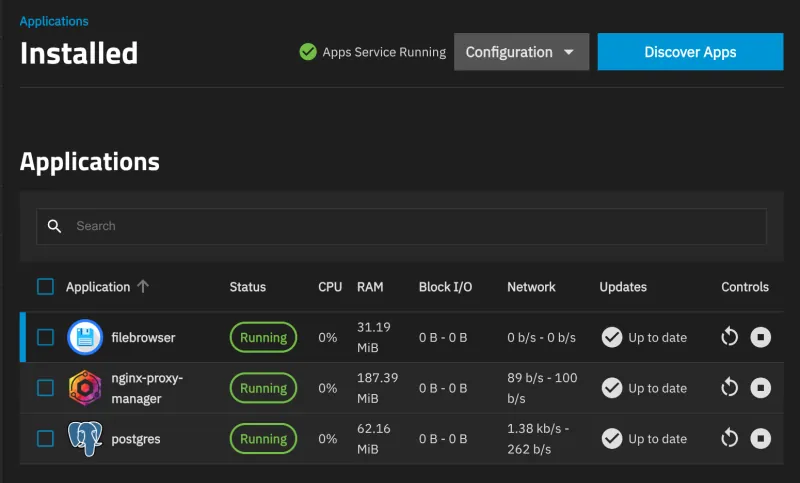
Task: Stop the filebrowser app
Action: coord(760,337)
